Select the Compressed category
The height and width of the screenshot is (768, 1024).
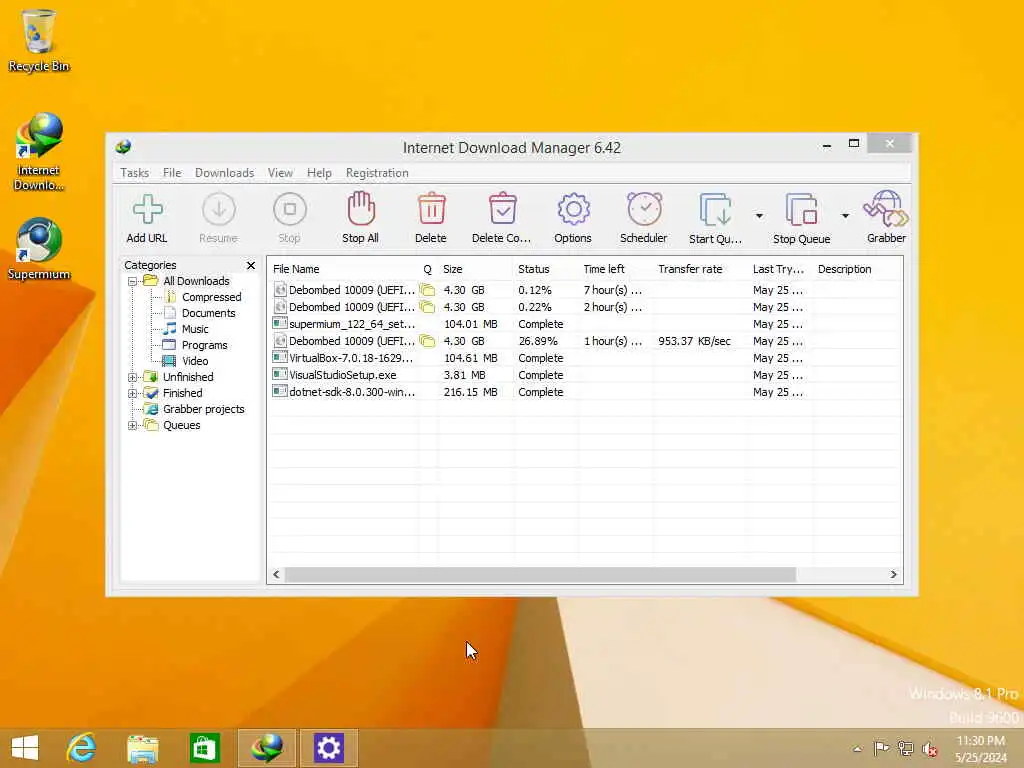[x=211, y=297]
